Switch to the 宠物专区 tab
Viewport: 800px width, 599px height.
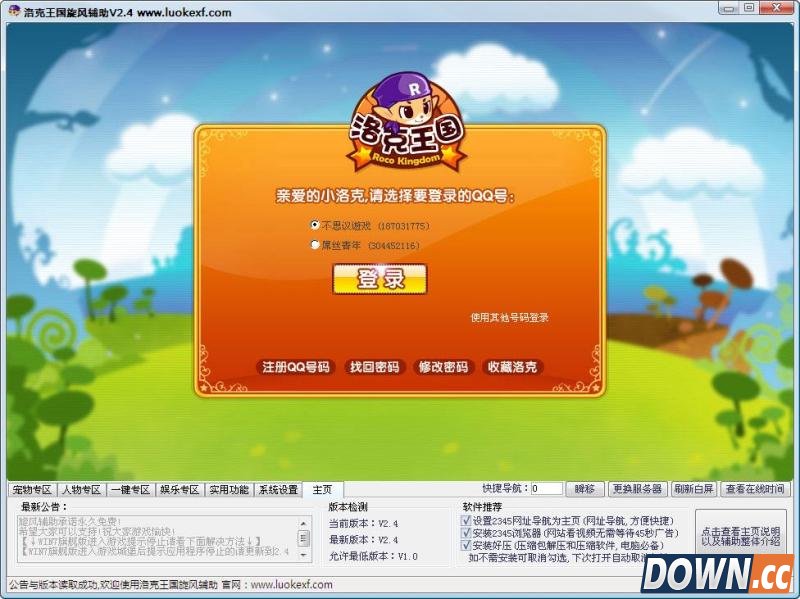click(32, 490)
